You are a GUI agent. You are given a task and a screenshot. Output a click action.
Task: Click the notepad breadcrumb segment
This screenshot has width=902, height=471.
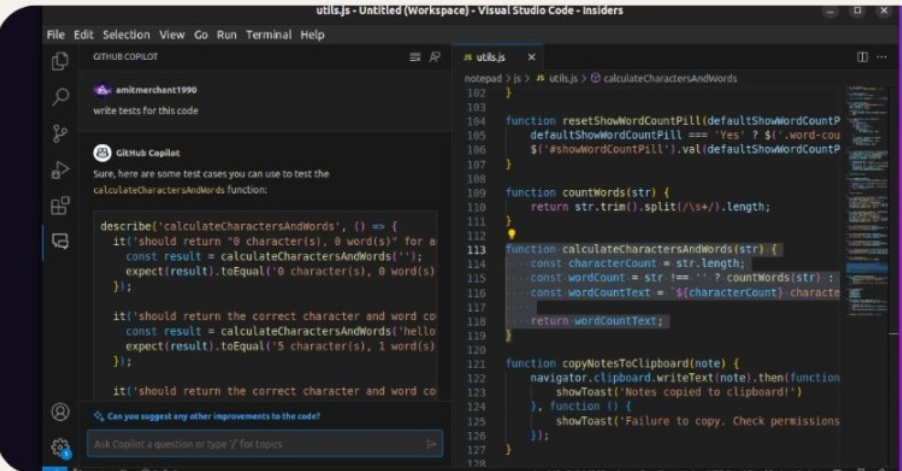483,78
